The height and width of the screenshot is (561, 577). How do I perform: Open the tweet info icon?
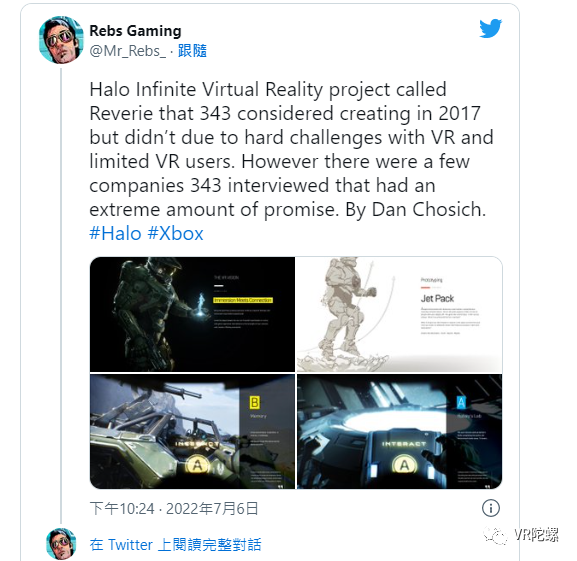(491, 508)
